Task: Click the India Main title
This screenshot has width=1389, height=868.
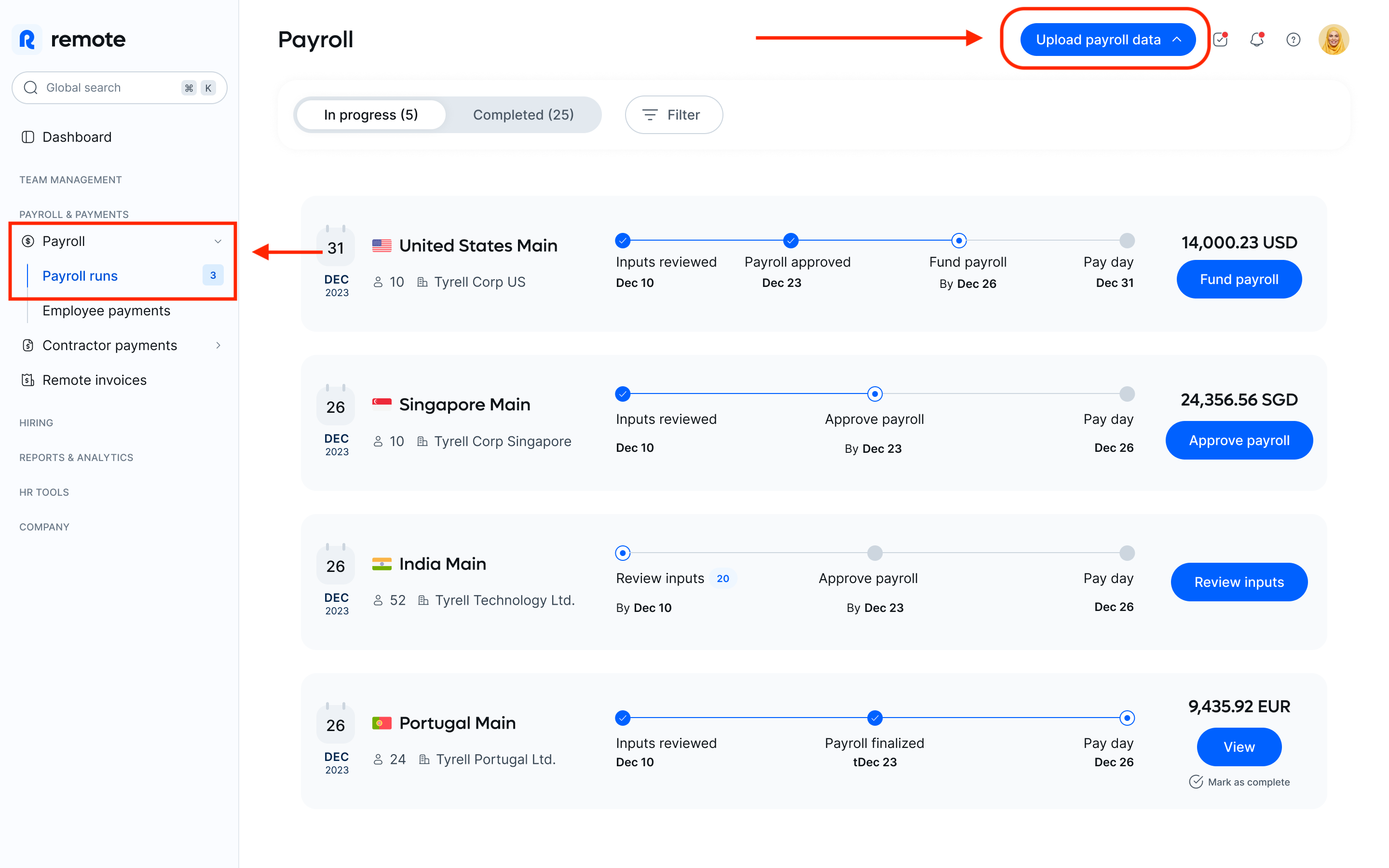Action: tap(443, 564)
